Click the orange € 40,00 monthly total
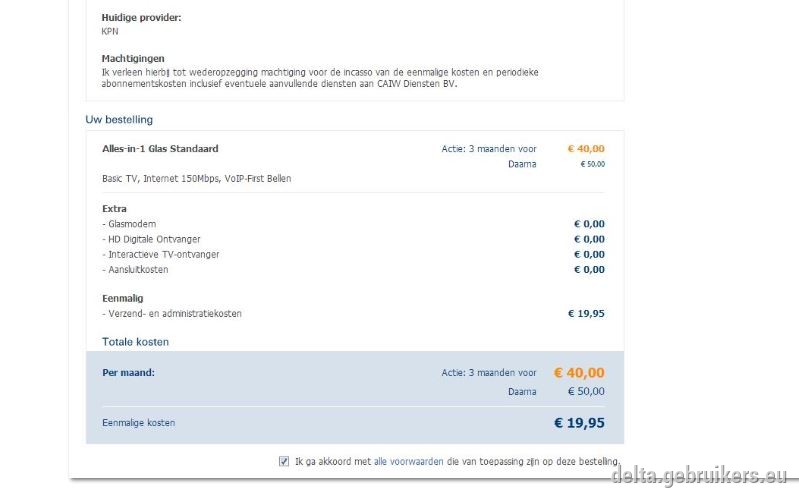Screen dimensions: 799x490 click(579, 373)
